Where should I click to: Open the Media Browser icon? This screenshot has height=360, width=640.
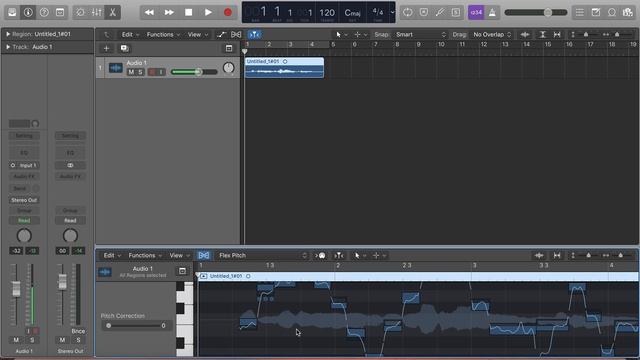(x=628, y=12)
